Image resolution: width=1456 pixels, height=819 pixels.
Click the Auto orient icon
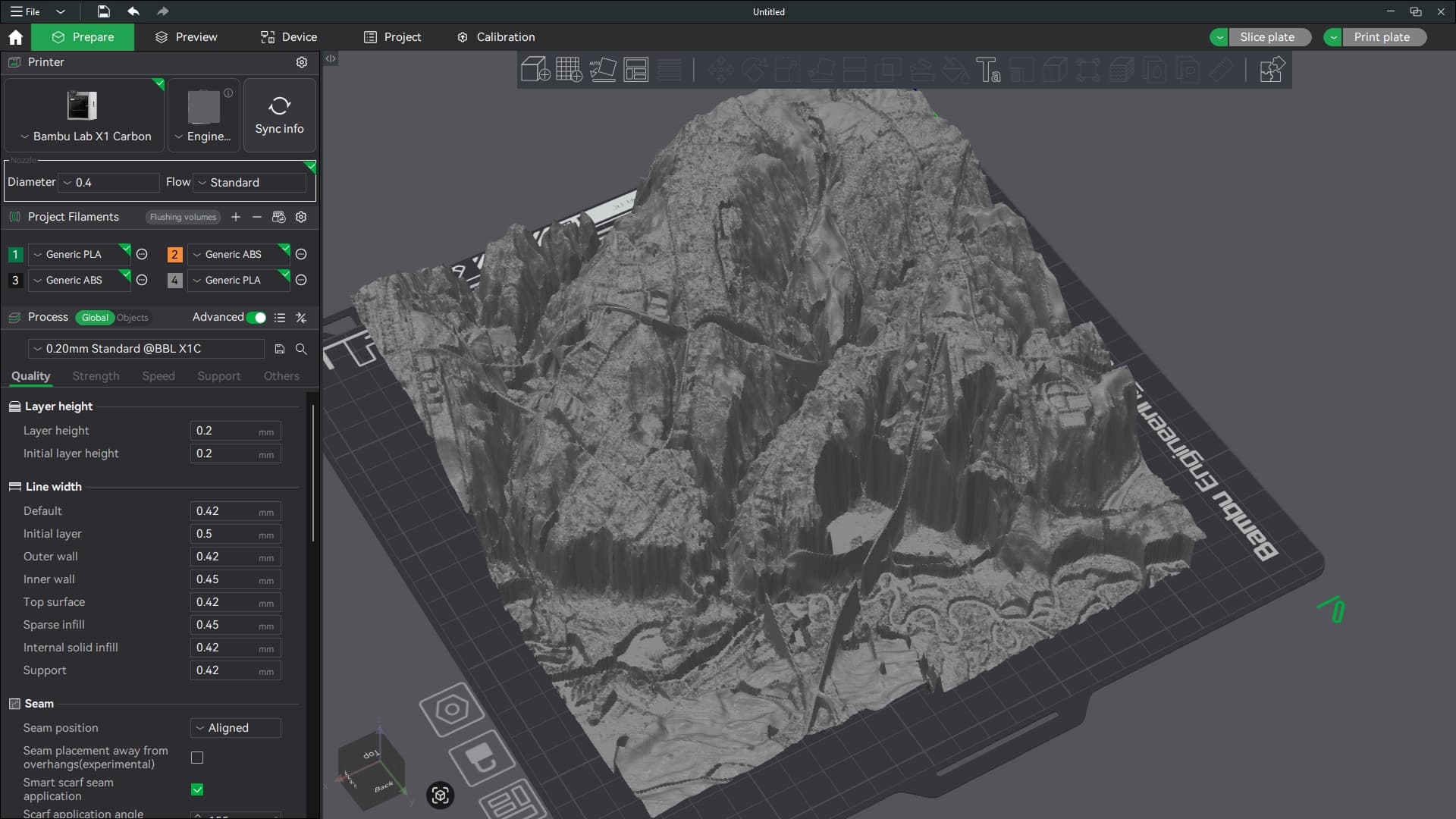tap(603, 70)
